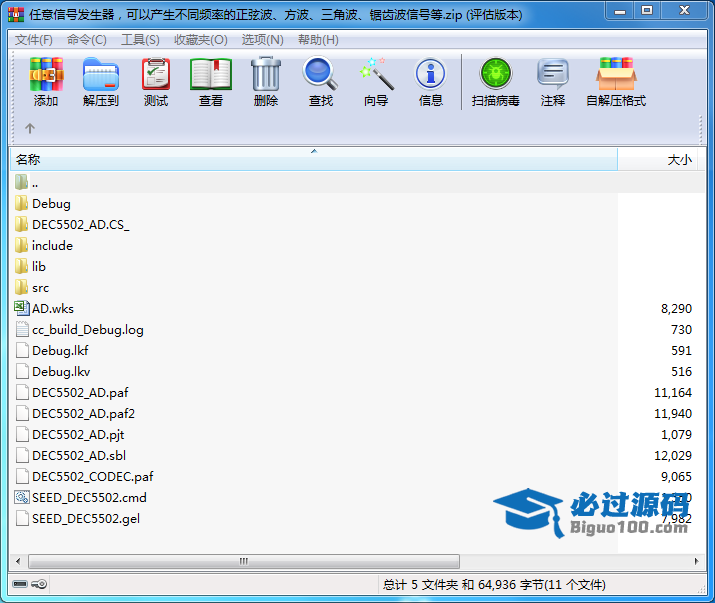The height and width of the screenshot is (603, 715).
Task: Click the 8,290 size value
Action: (676, 309)
